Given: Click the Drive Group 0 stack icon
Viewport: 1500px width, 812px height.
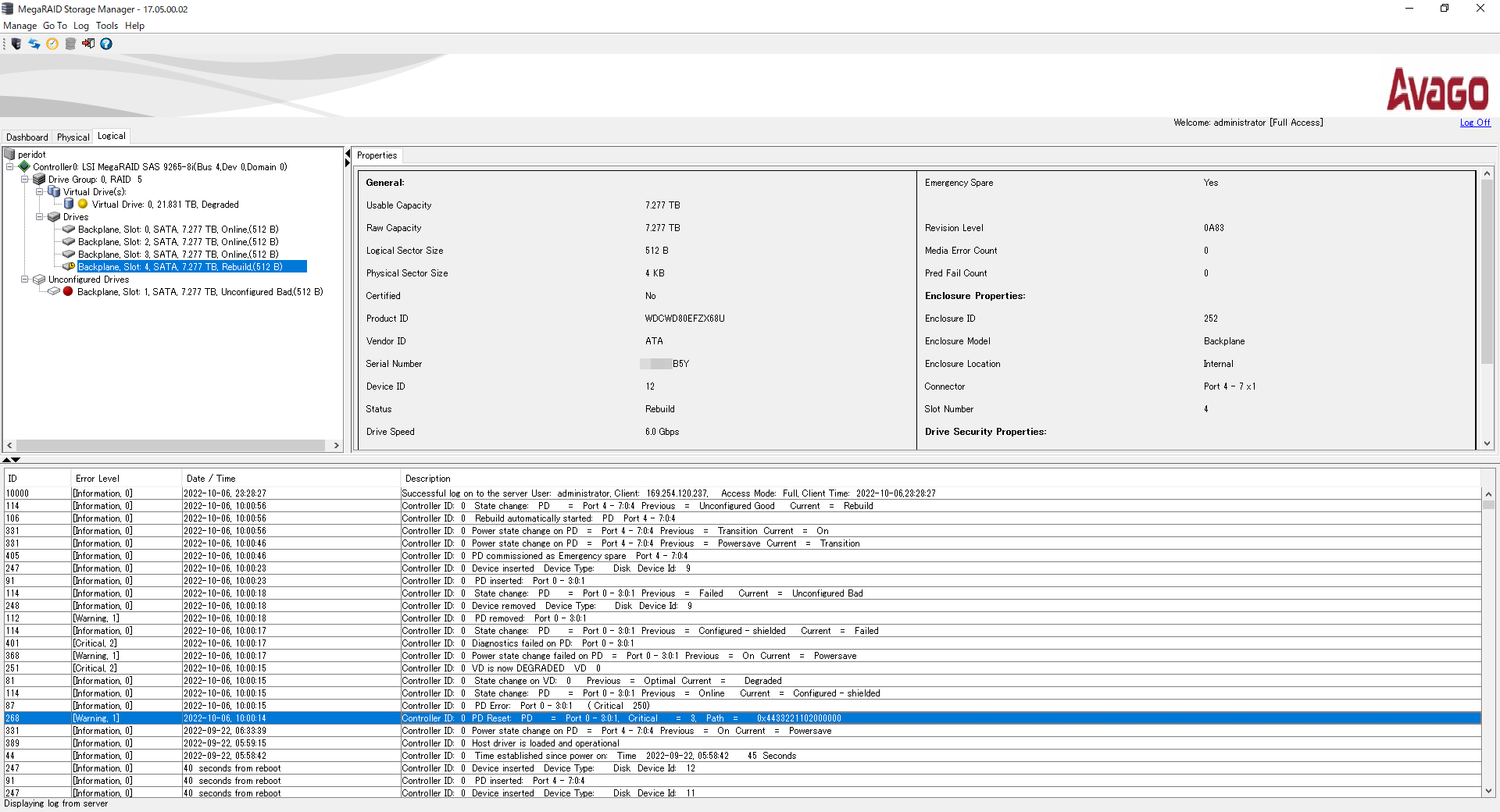Looking at the screenshot, I should pyautogui.click(x=39, y=180).
